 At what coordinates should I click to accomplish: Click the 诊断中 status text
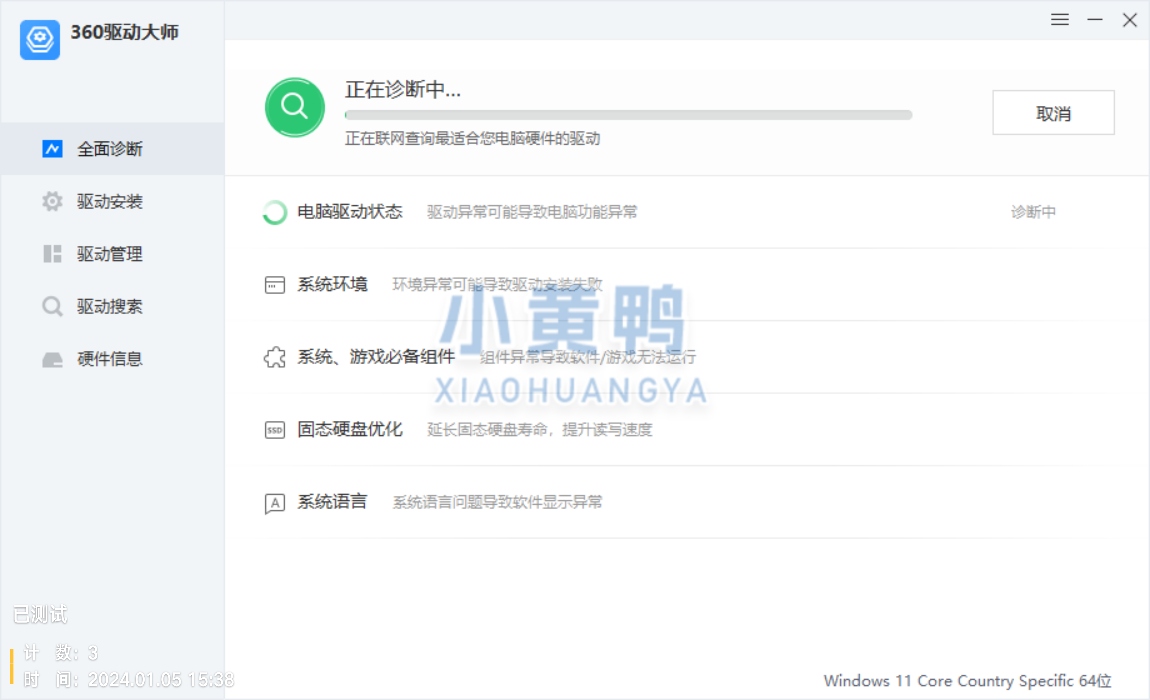[x=1033, y=212]
